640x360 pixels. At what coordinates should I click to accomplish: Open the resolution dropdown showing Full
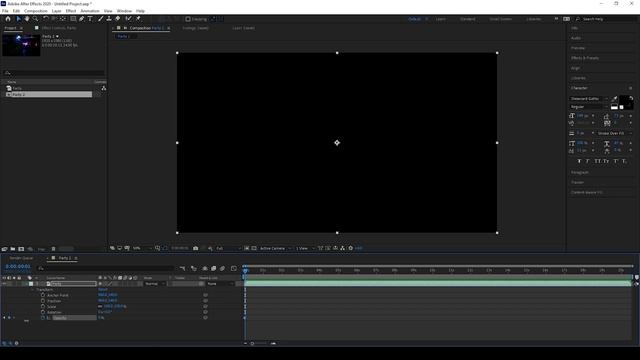pyautogui.click(x=228, y=248)
